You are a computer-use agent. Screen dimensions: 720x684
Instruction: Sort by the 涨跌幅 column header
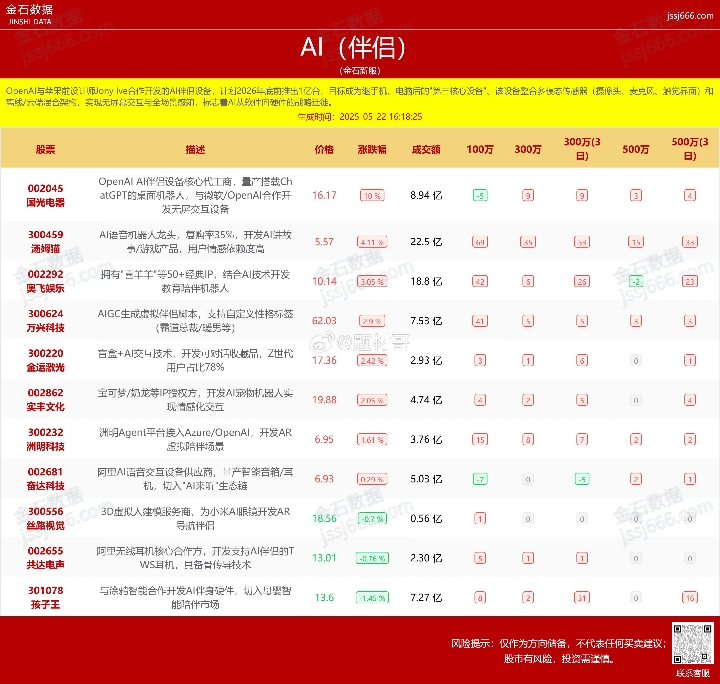tap(372, 150)
